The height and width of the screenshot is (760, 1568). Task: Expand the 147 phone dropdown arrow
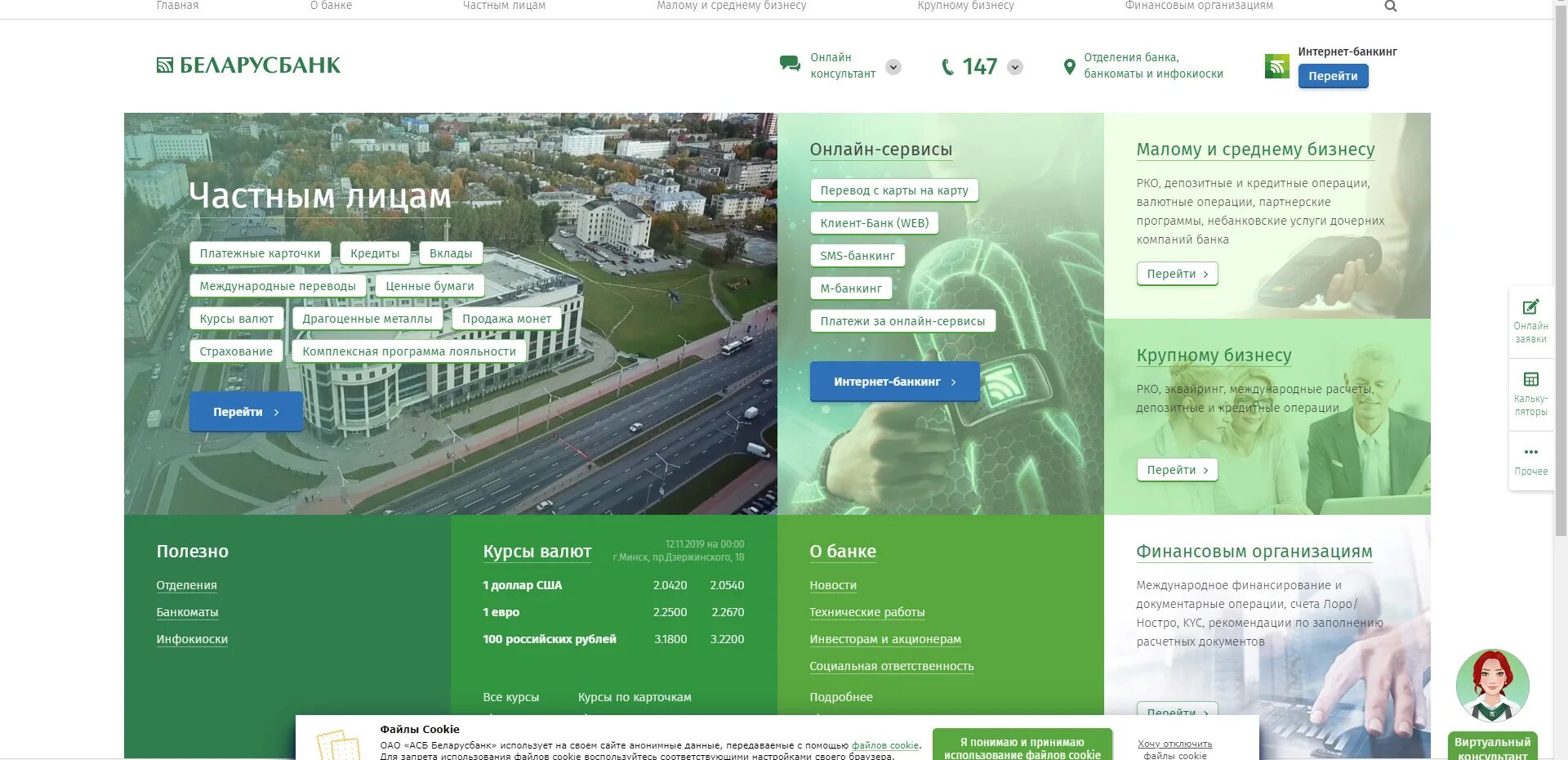pyautogui.click(x=1015, y=67)
